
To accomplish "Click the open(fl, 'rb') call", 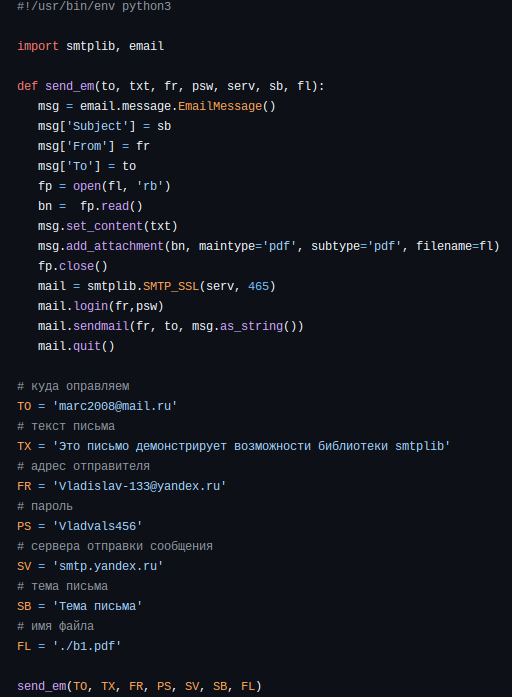I will pyautogui.click(x=122, y=186).
